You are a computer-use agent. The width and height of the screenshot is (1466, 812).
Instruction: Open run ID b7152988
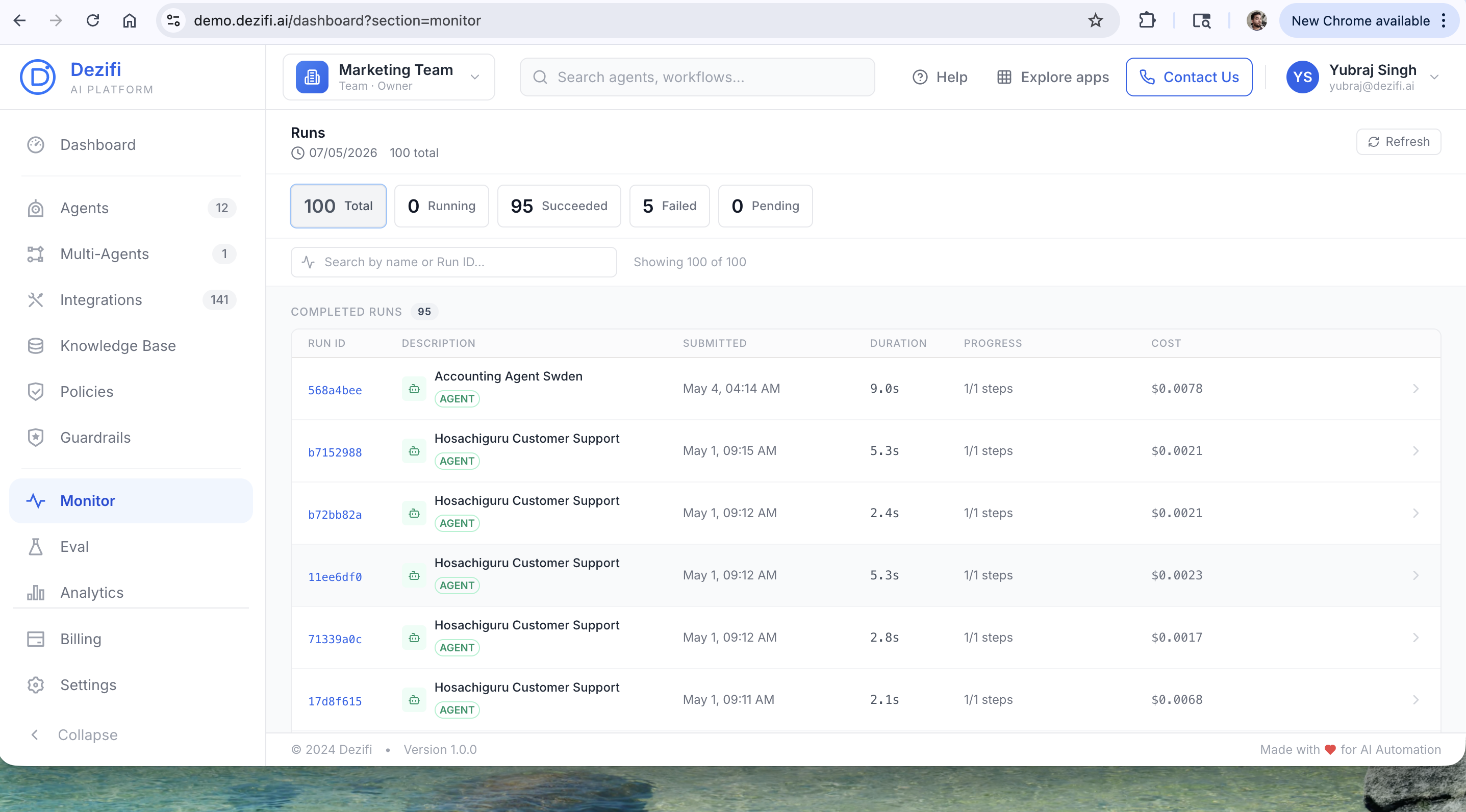[335, 452]
